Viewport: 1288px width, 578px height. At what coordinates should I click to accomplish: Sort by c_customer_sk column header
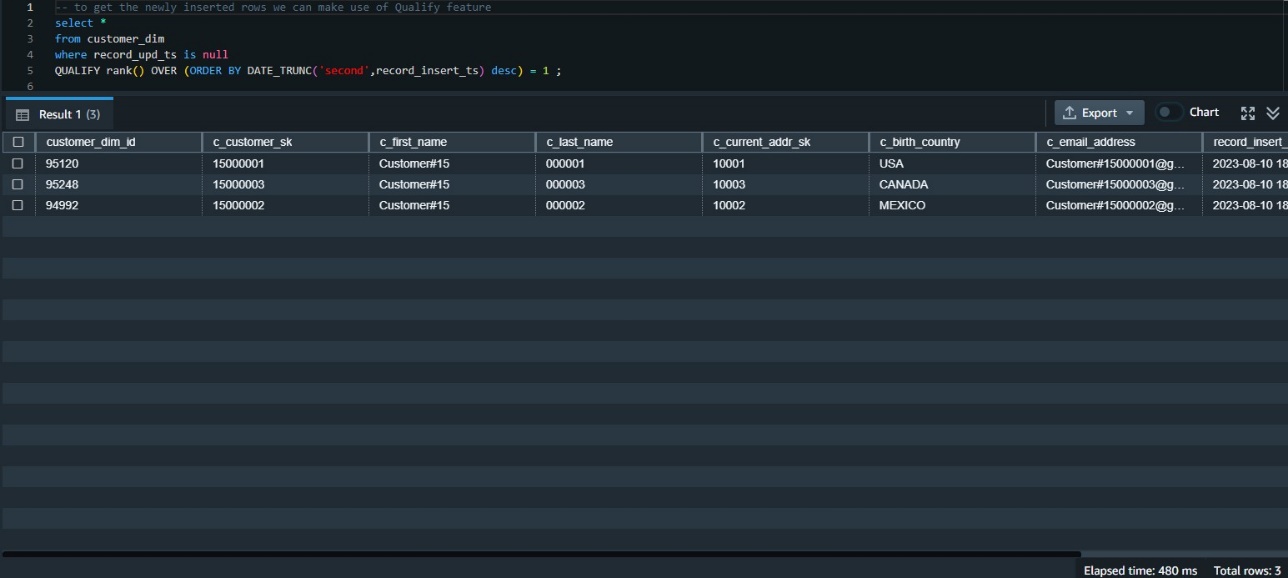285,142
